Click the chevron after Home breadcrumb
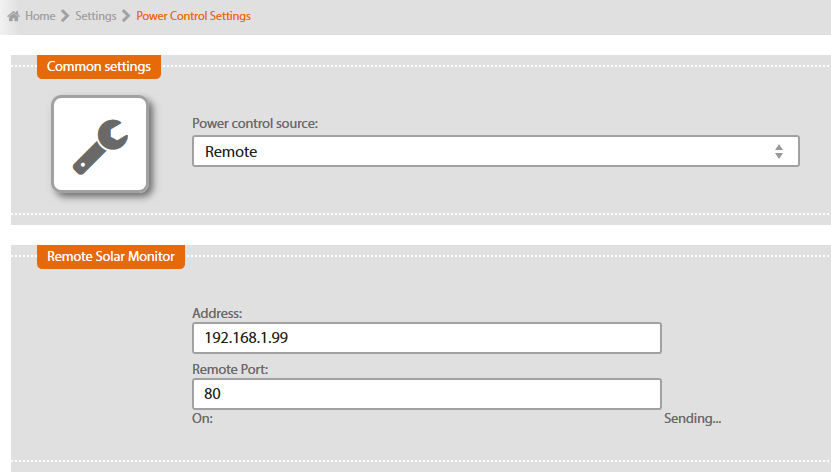The image size is (831, 472). point(65,16)
